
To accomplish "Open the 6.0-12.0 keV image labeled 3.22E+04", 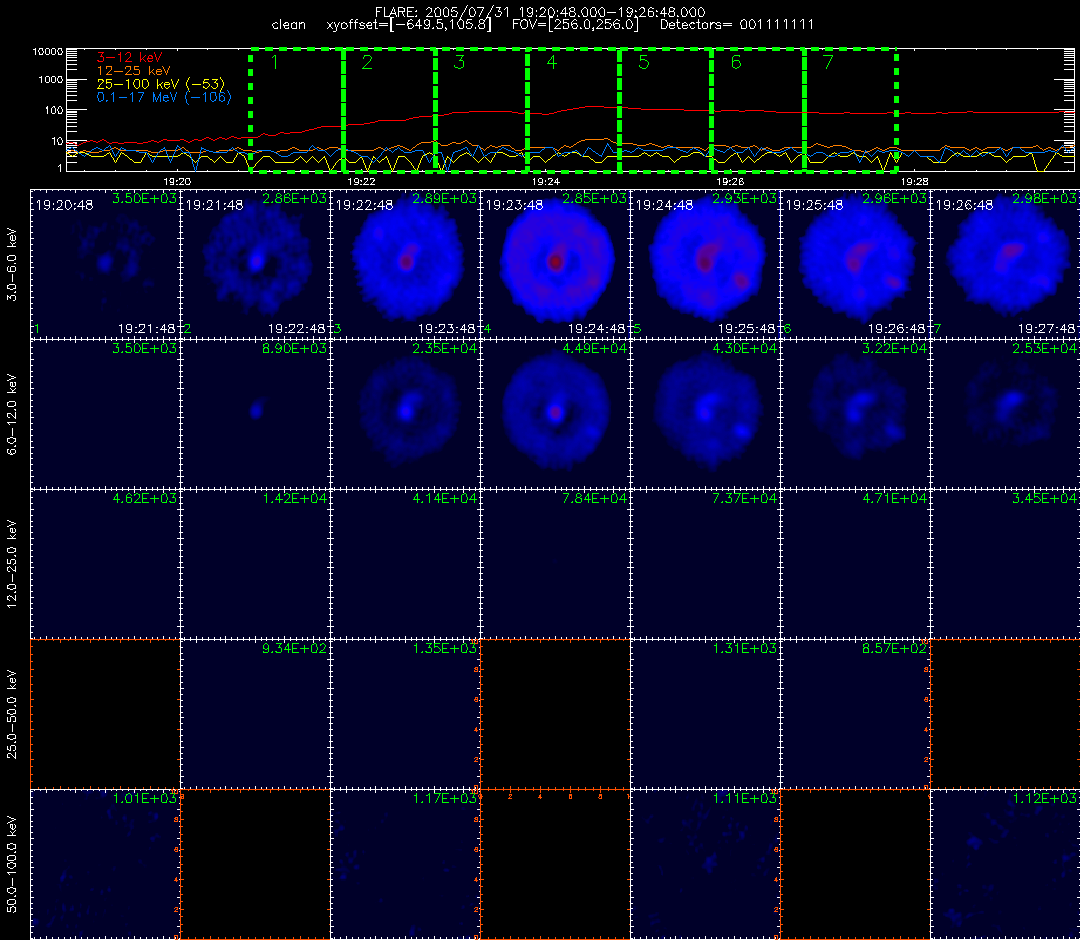I will click(x=855, y=414).
